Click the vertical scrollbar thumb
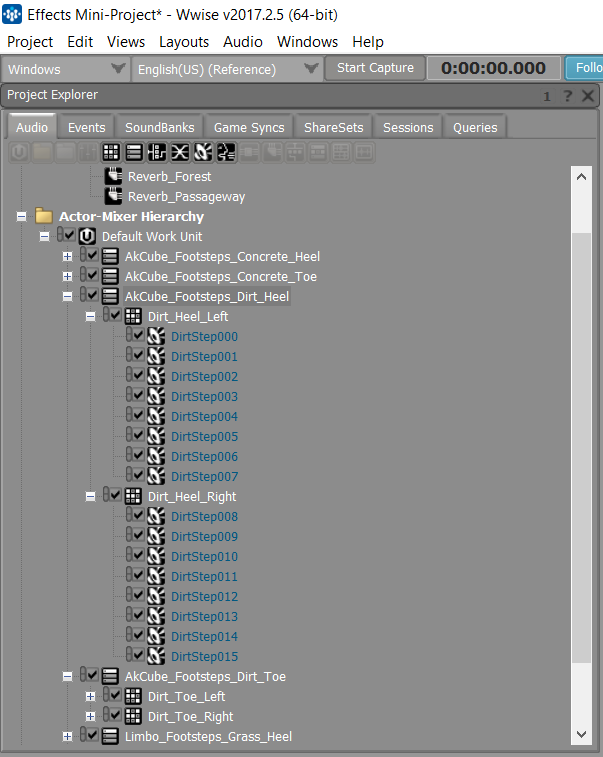This screenshot has width=603, height=757. point(582,448)
